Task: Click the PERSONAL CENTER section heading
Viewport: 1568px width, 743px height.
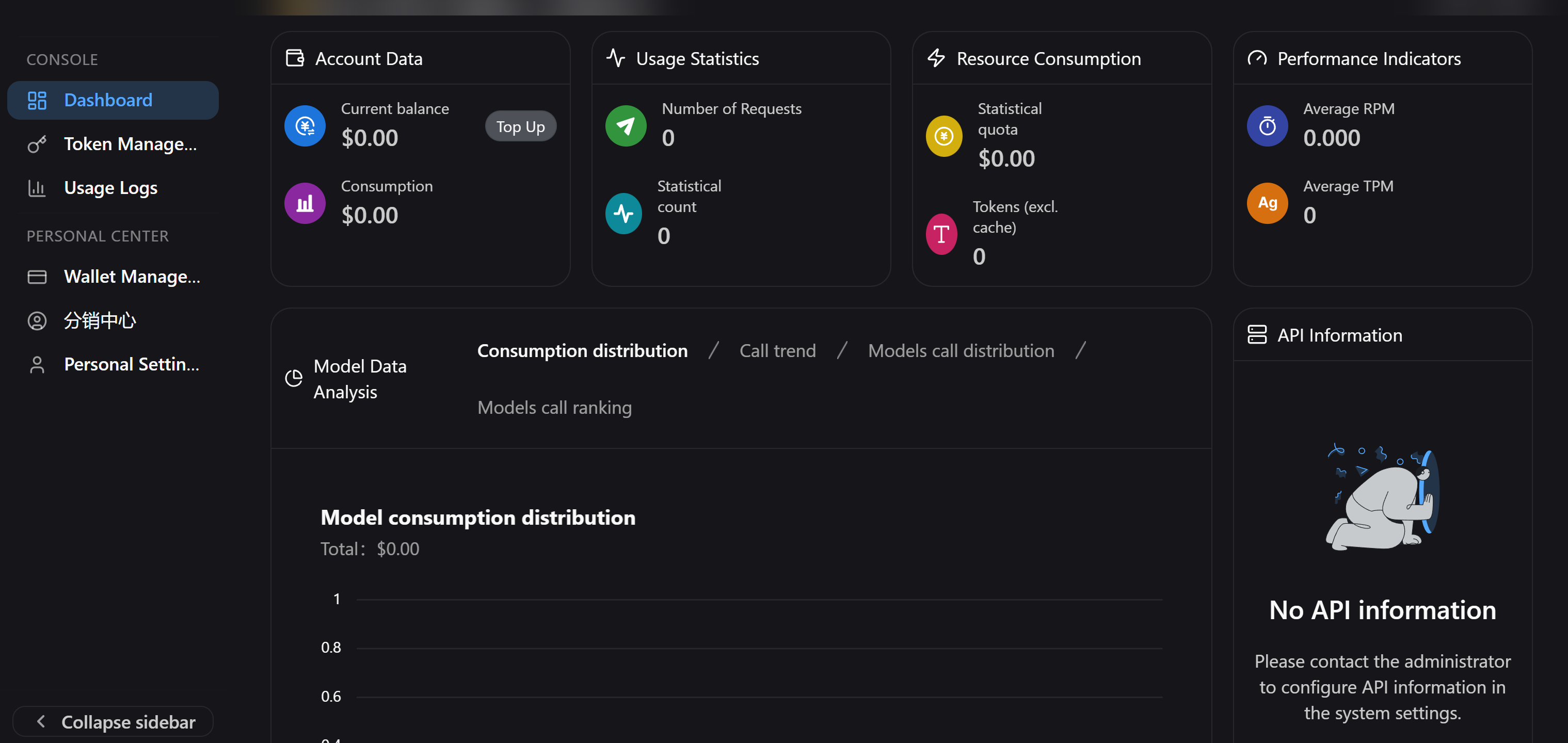Action: 98,236
